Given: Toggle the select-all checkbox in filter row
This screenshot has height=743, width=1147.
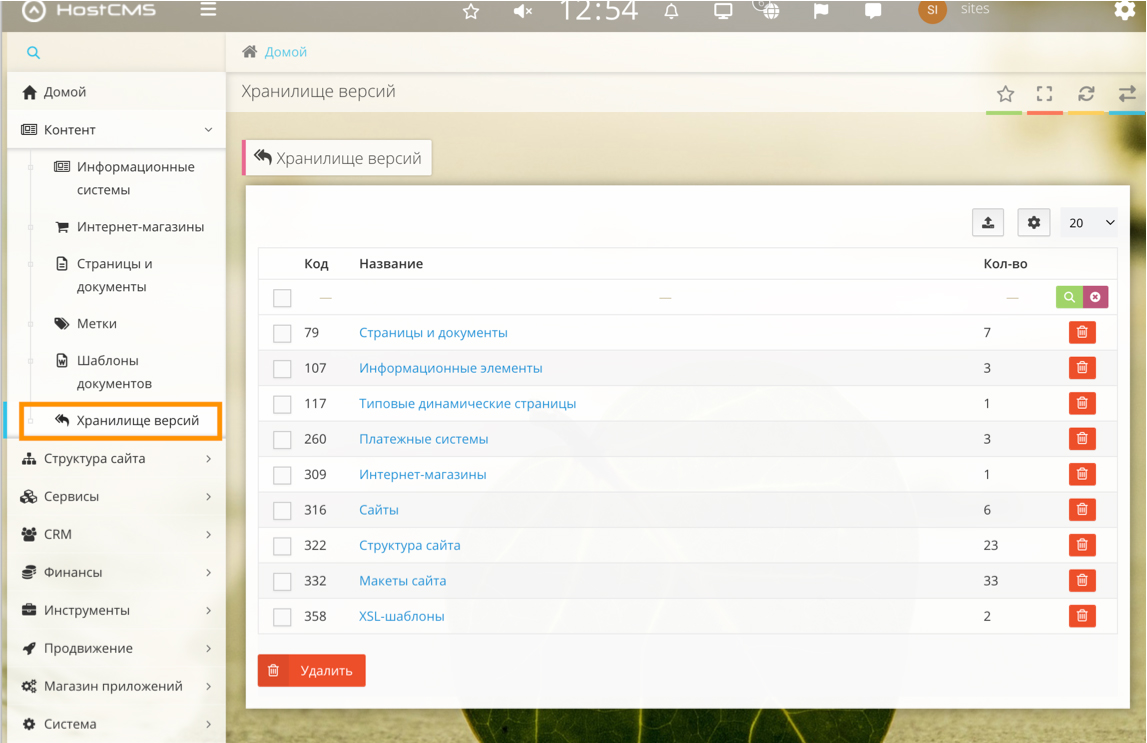Looking at the screenshot, I should pyautogui.click(x=282, y=298).
